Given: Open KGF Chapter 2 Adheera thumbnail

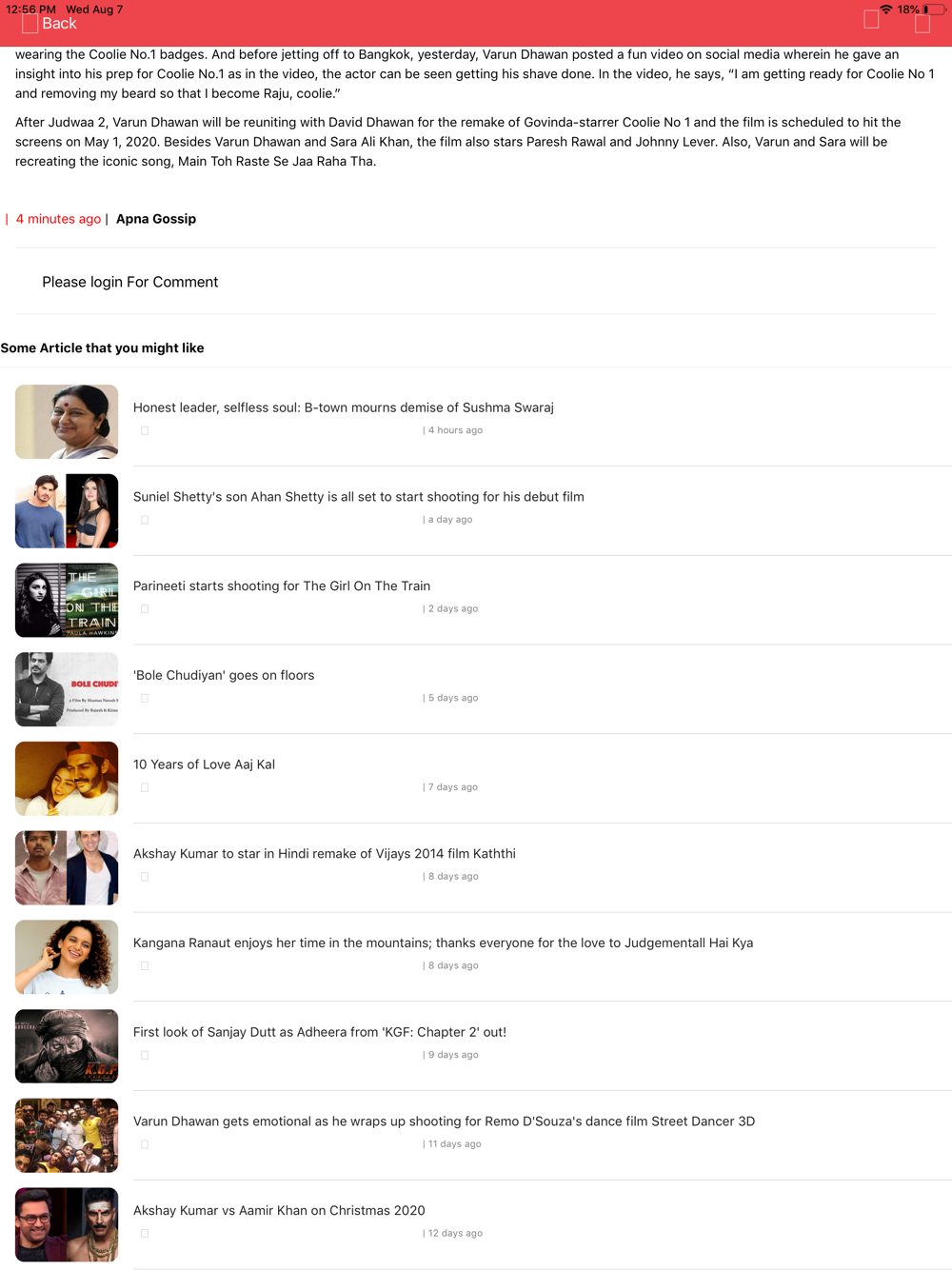Looking at the screenshot, I should [x=67, y=1046].
